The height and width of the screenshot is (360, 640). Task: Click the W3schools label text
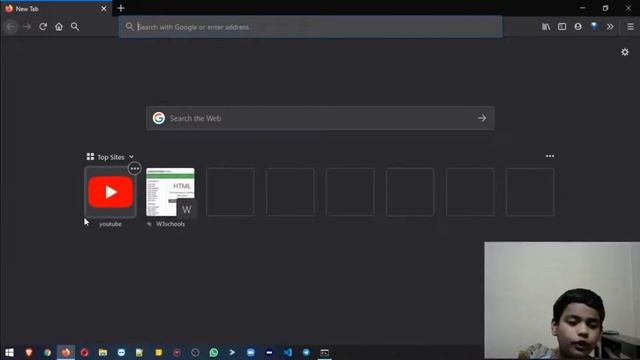pos(170,224)
